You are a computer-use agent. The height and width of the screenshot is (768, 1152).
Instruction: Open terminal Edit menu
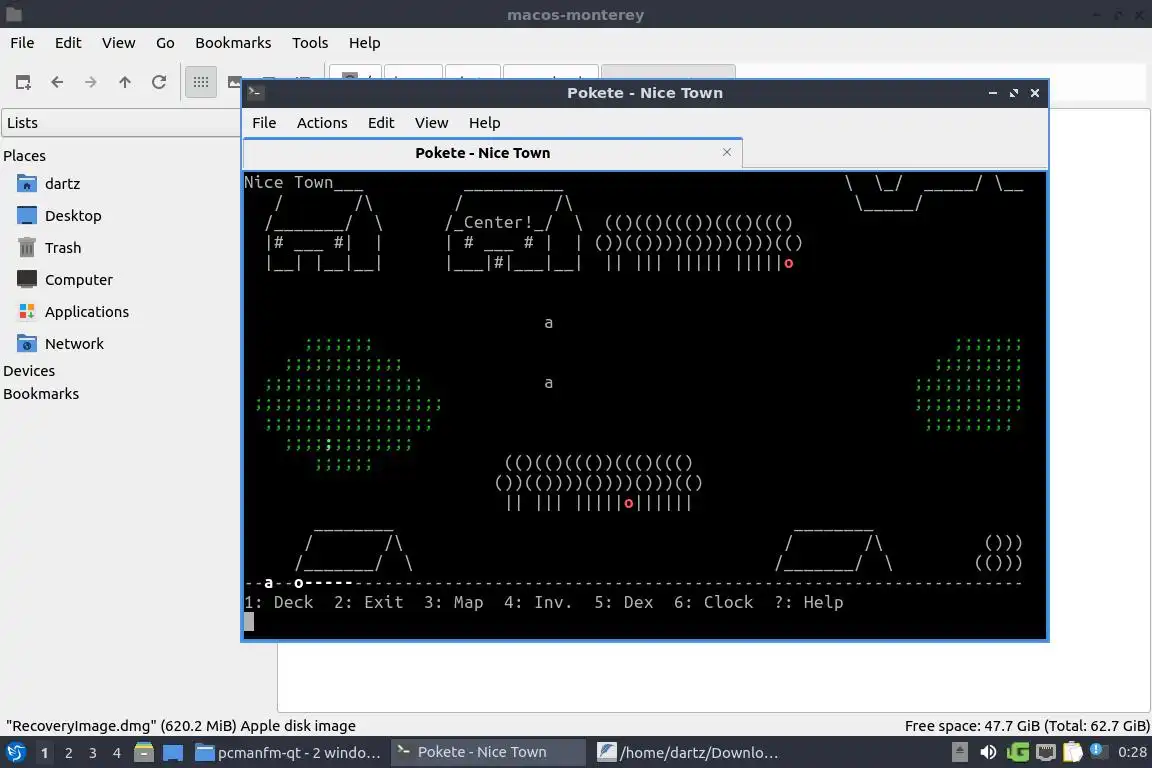tap(381, 123)
